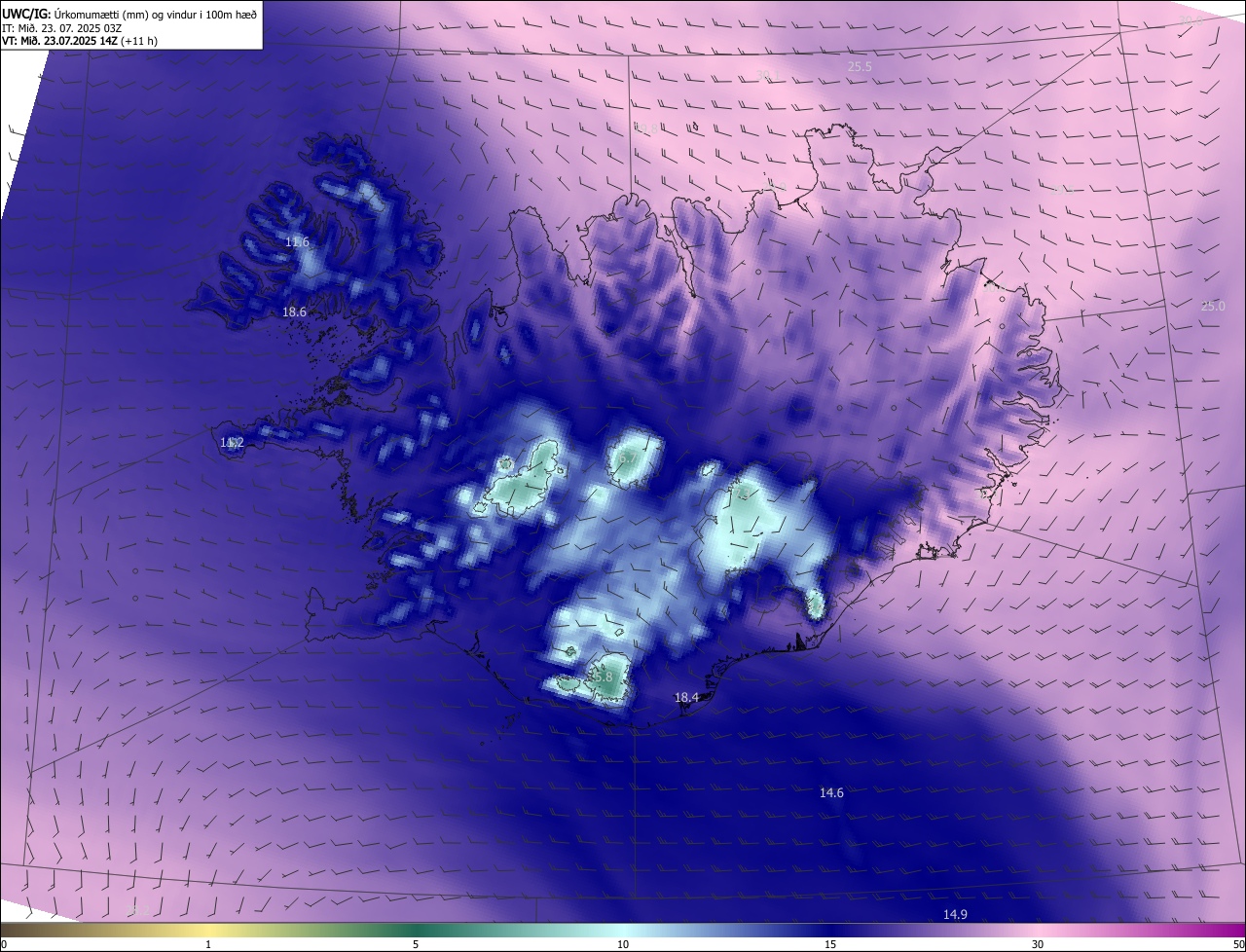Click the 18.4 value on the south coast

(x=687, y=698)
